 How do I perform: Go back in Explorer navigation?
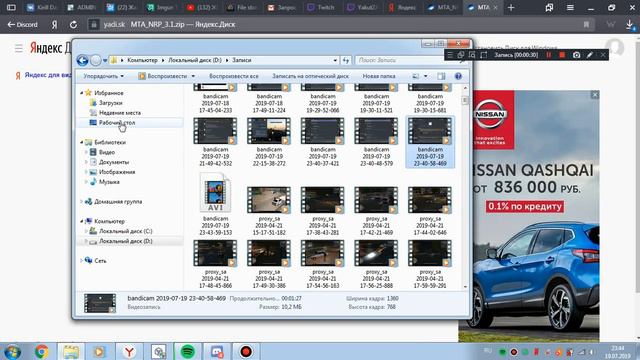tap(82, 60)
